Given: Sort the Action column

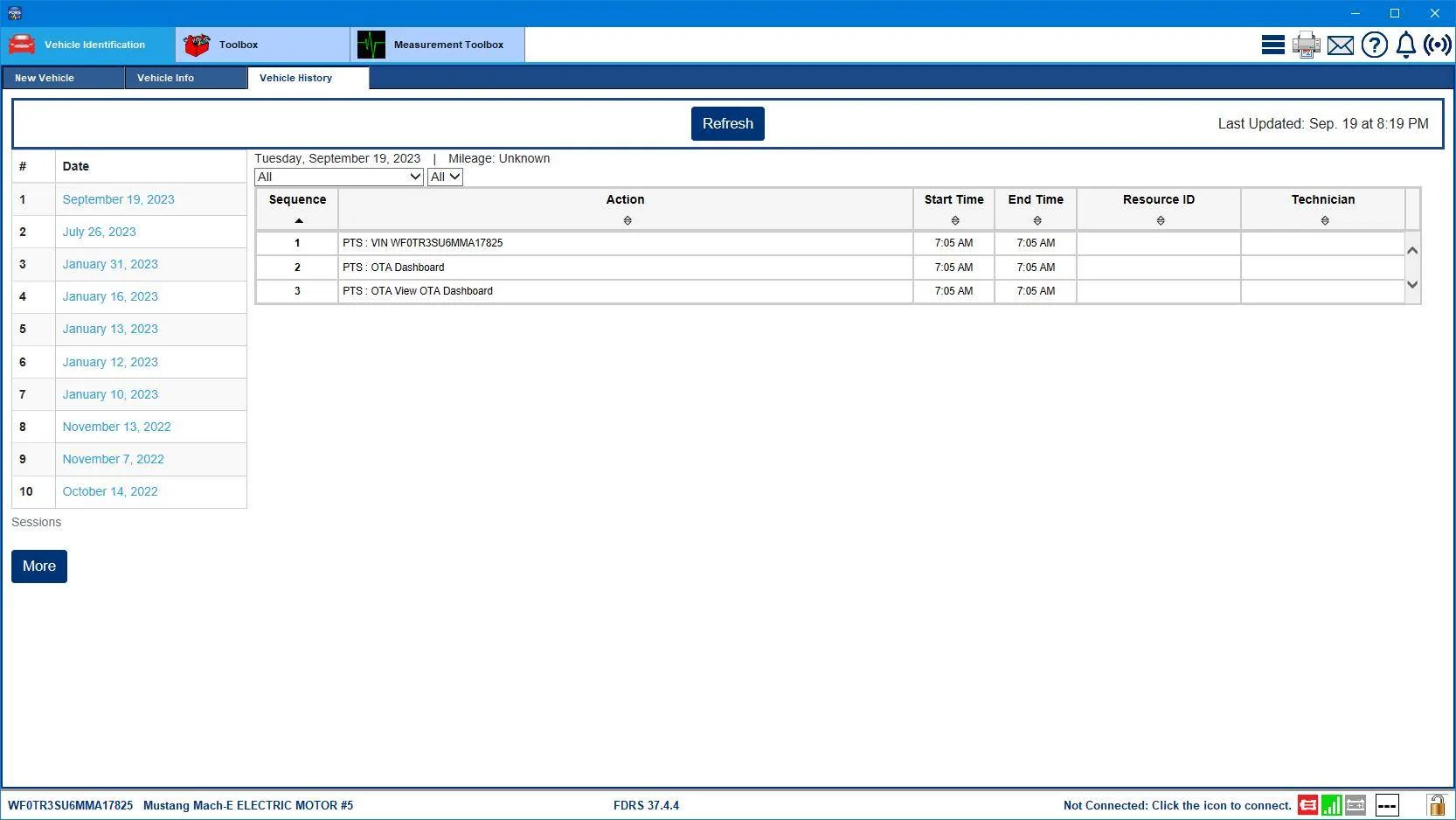Looking at the screenshot, I should [x=627, y=221].
